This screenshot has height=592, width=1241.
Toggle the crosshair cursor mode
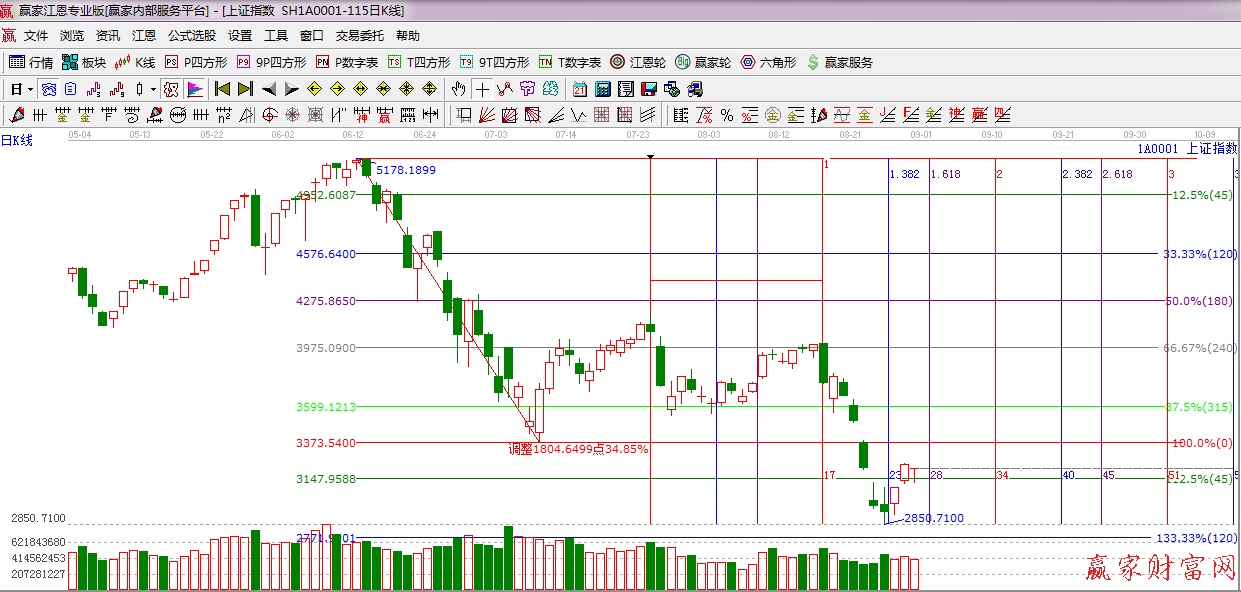[482, 89]
